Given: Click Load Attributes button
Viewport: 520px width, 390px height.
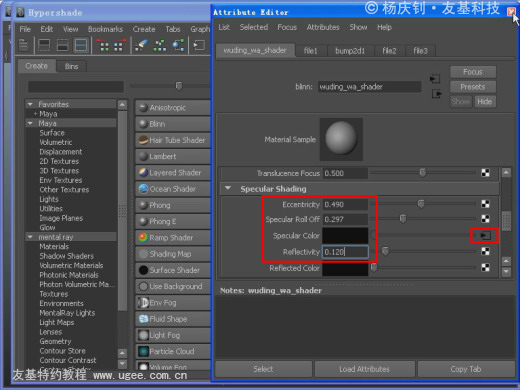Looking at the screenshot, I should pos(364,369).
